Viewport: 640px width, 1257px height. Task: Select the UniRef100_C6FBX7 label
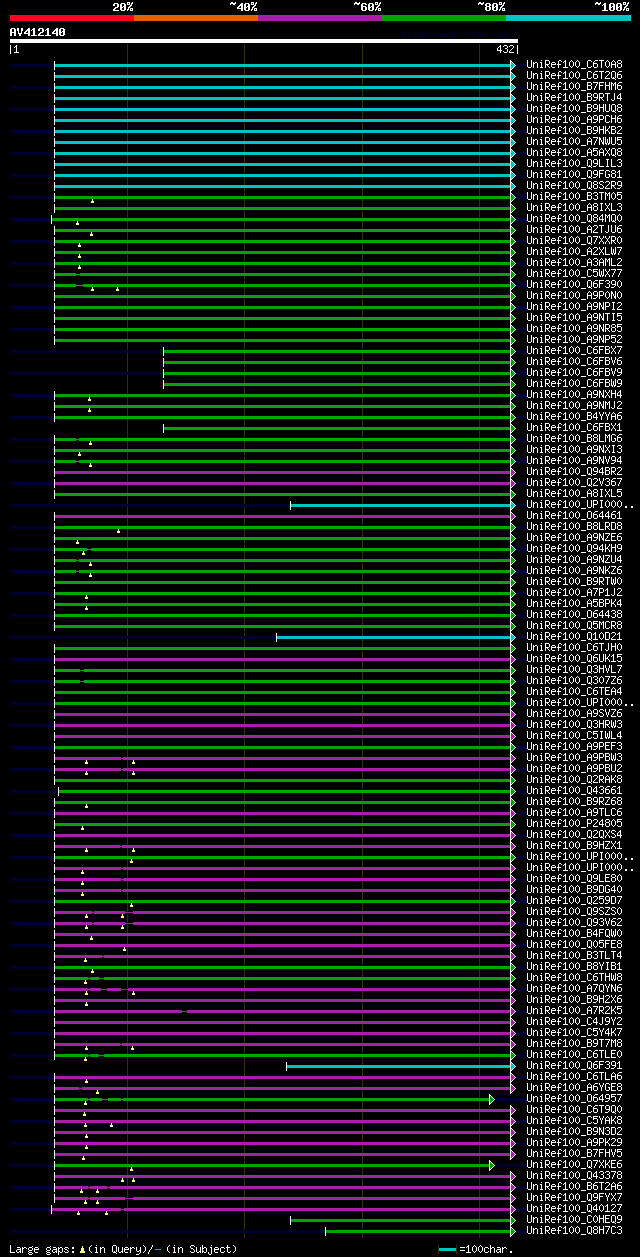pyautogui.click(x=574, y=350)
